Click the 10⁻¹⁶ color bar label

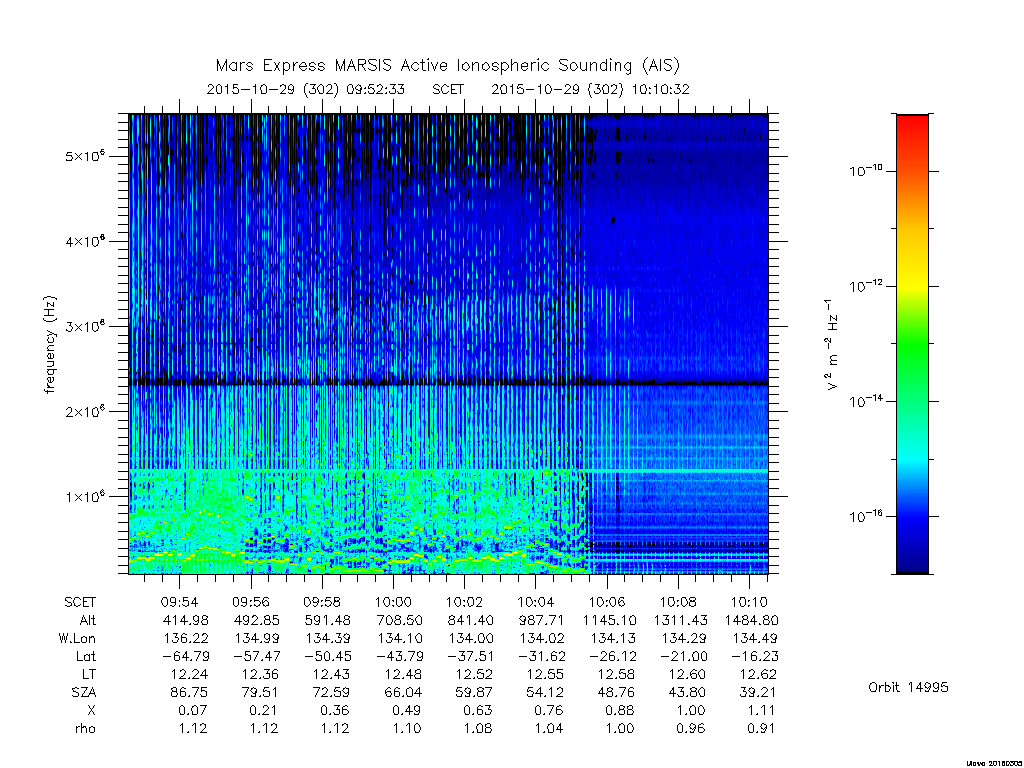pos(865,517)
